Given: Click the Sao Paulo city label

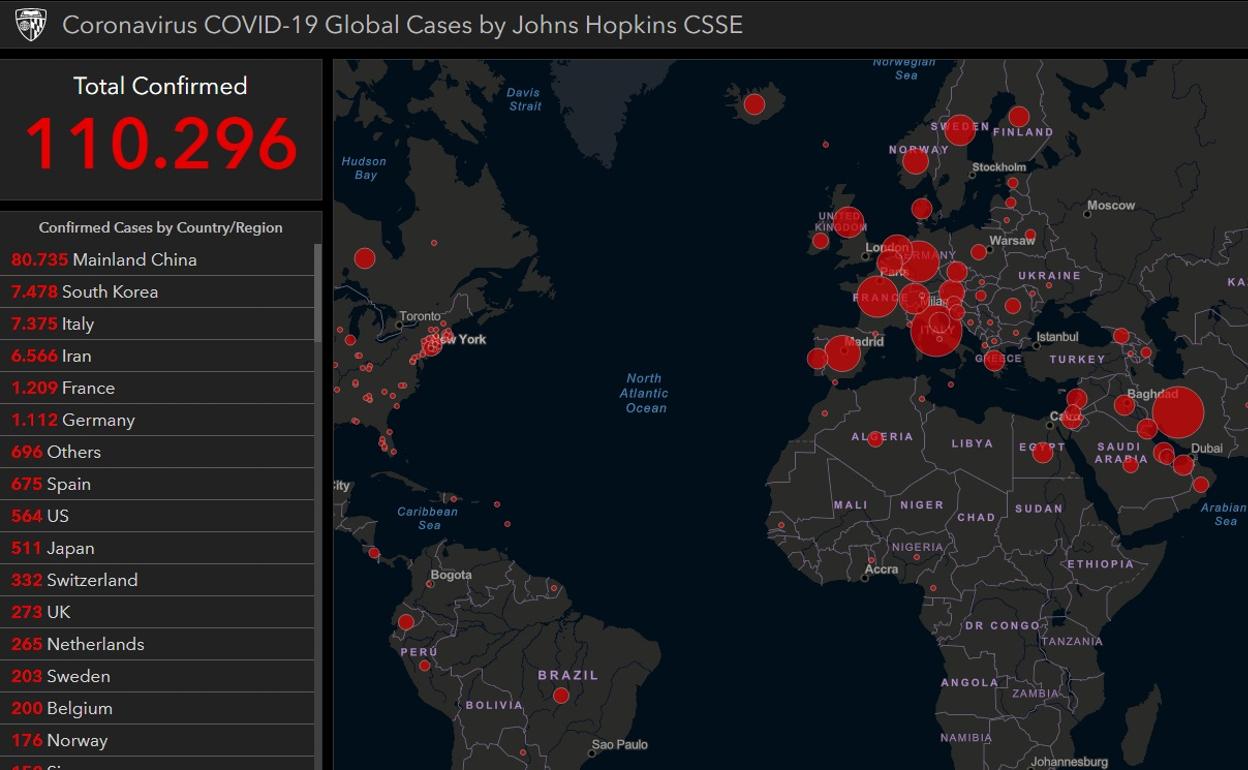Looking at the screenshot, I should (x=620, y=745).
